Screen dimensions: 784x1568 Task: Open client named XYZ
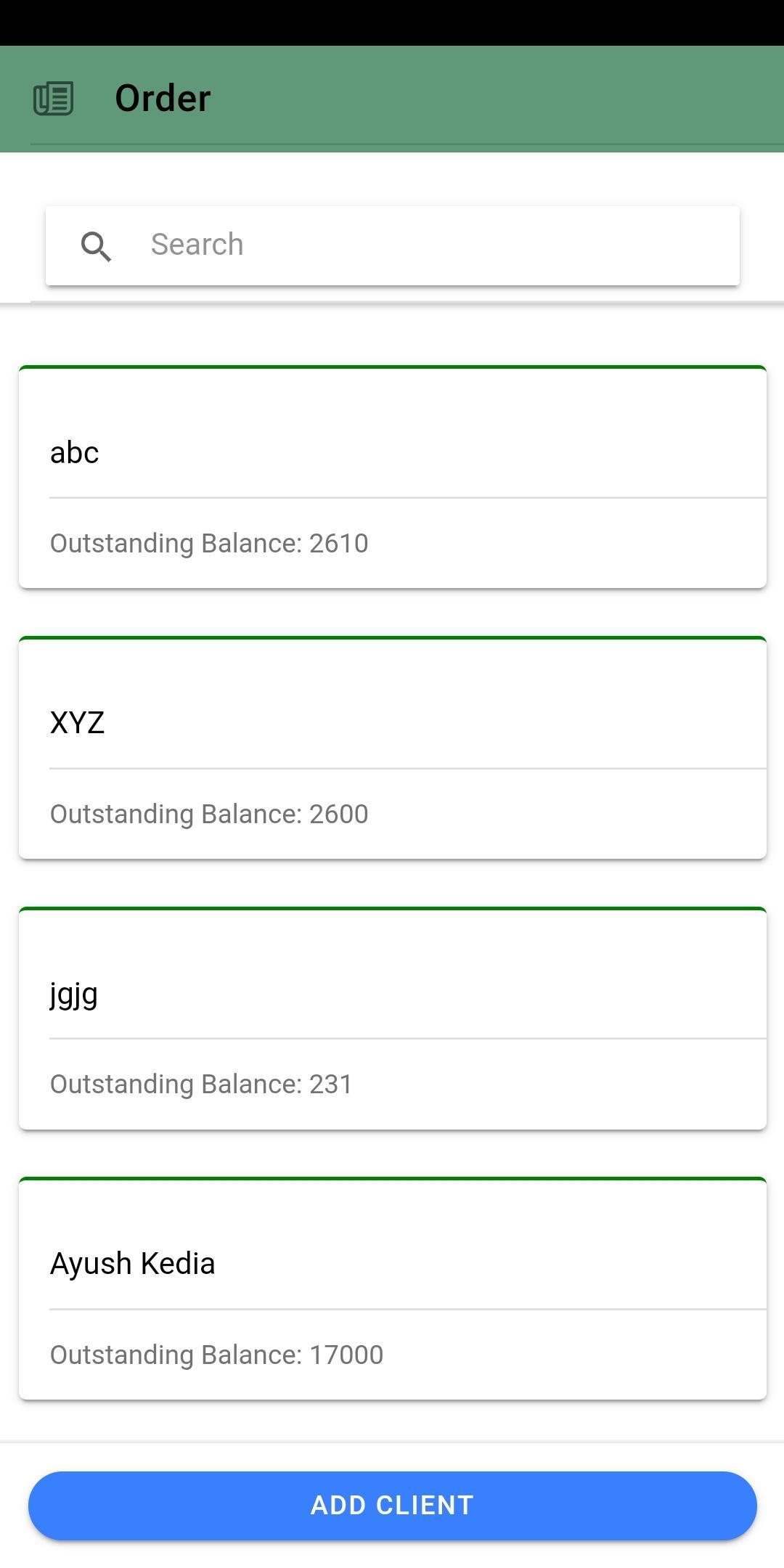tap(77, 723)
